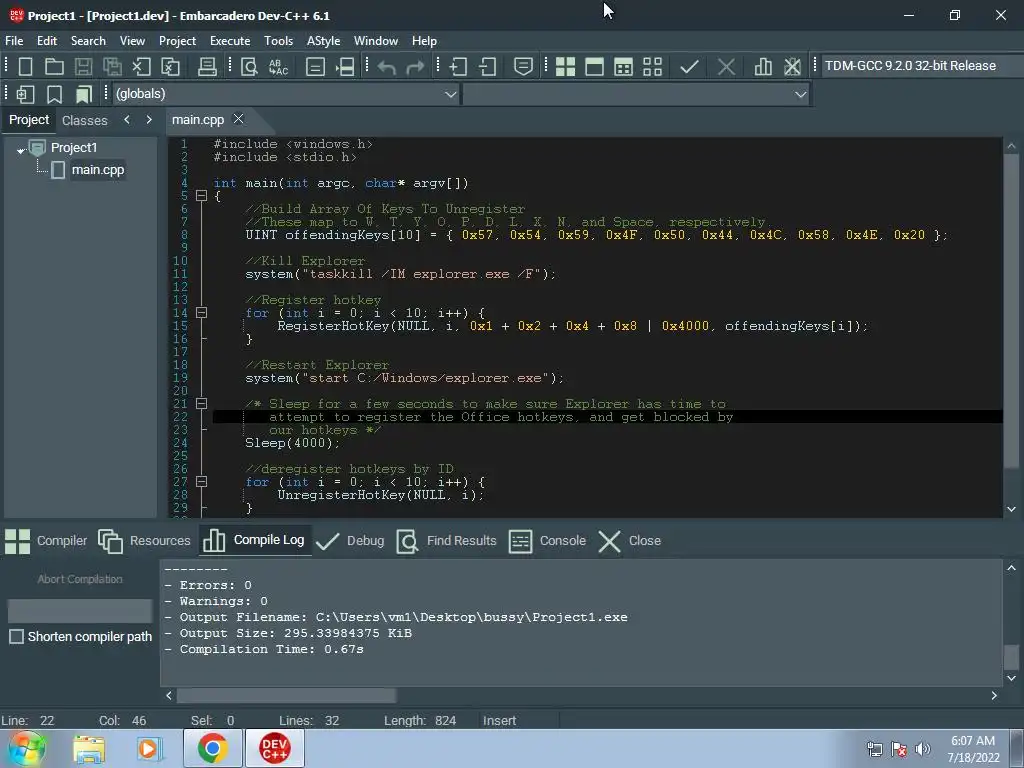Click the Close All files toolbar icon
1024x768 pixels.
(170, 67)
